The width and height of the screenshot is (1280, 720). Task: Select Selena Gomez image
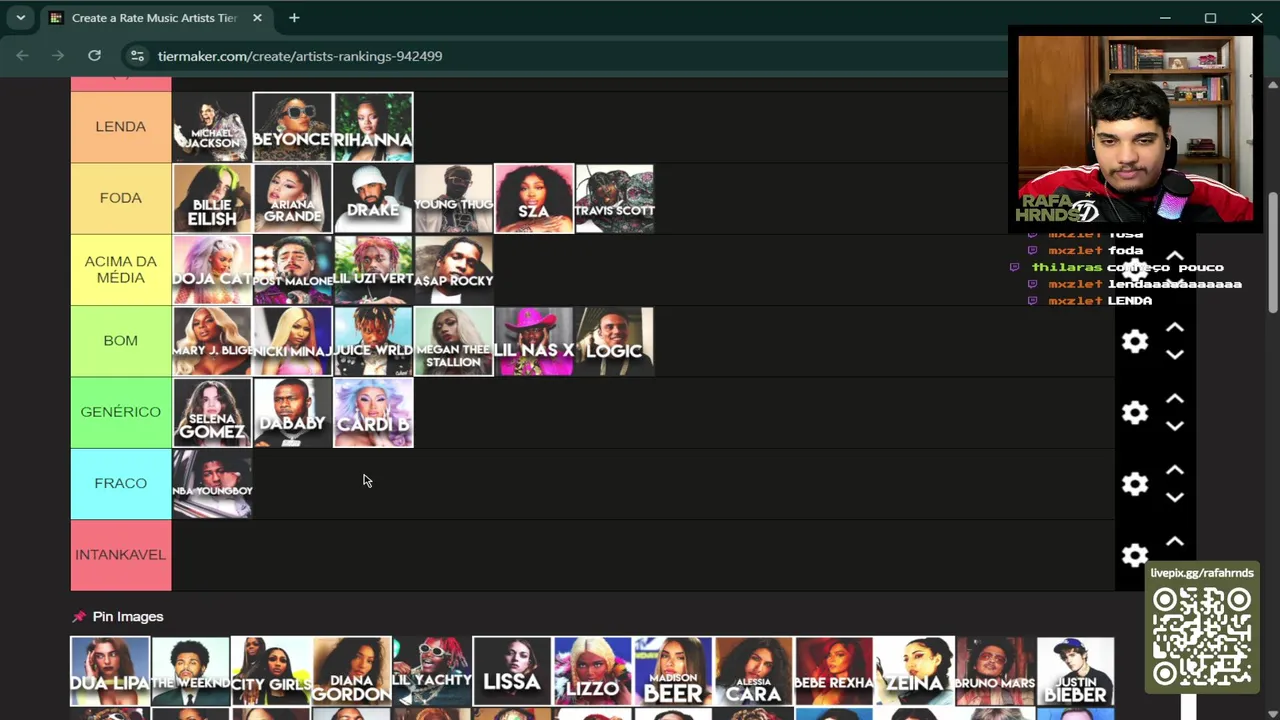(212, 412)
